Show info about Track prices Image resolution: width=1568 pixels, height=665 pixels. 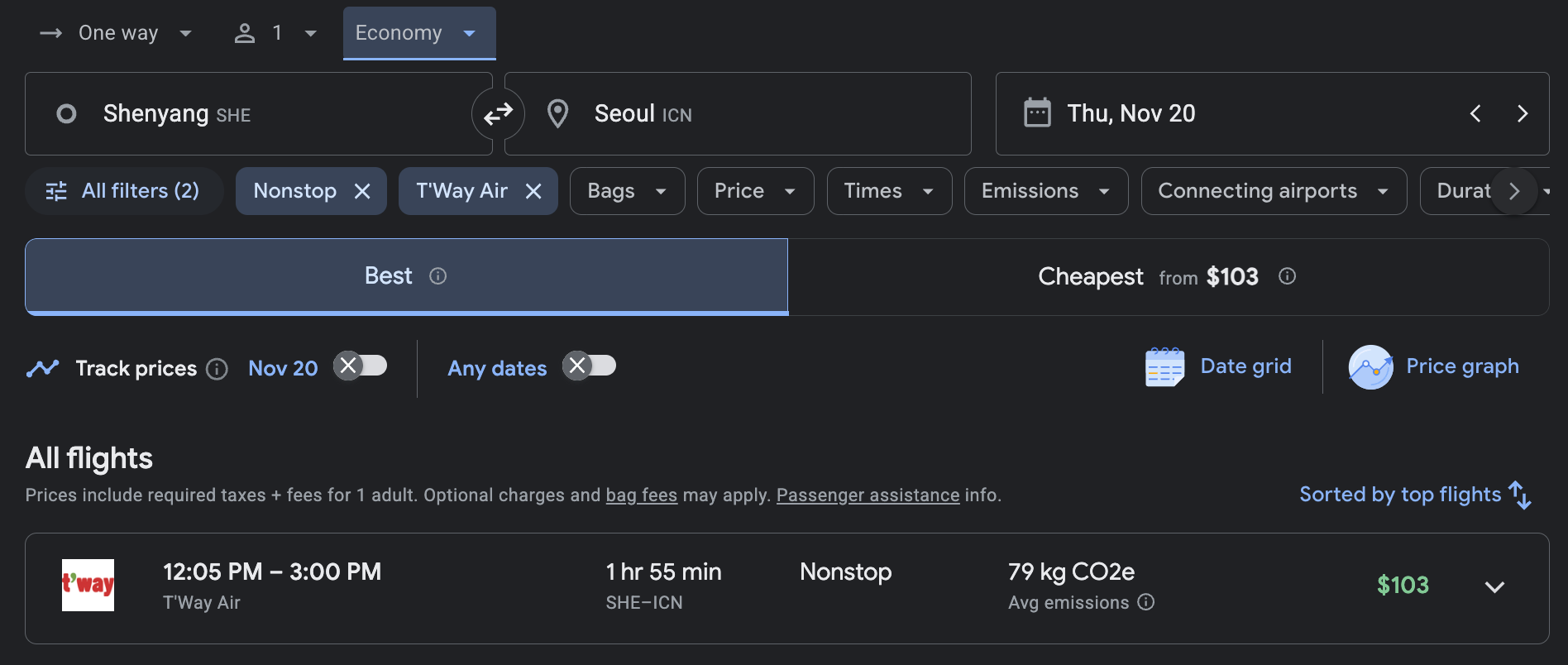(217, 369)
